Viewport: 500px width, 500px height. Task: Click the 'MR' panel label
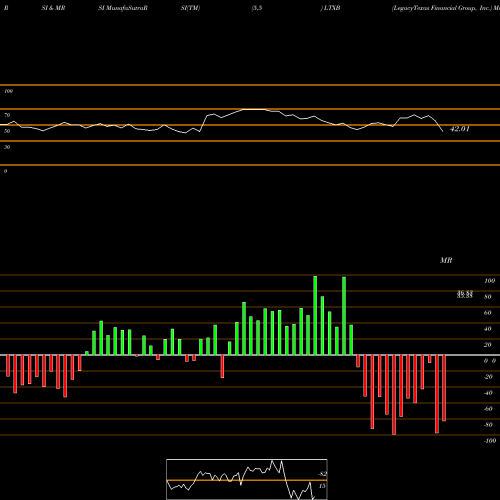tap(446, 260)
